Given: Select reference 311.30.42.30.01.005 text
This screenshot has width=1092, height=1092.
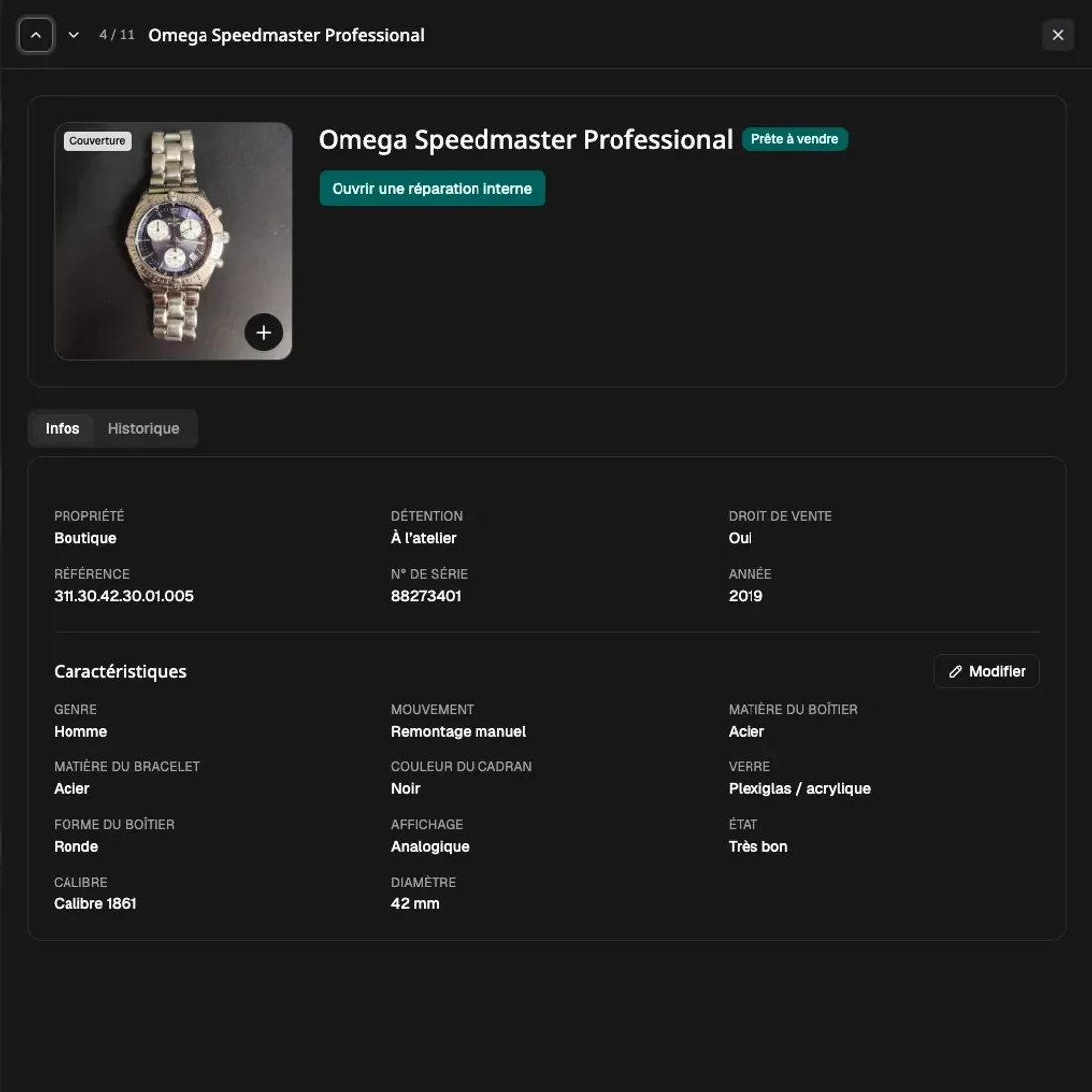Looking at the screenshot, I should tap(123, 596).
